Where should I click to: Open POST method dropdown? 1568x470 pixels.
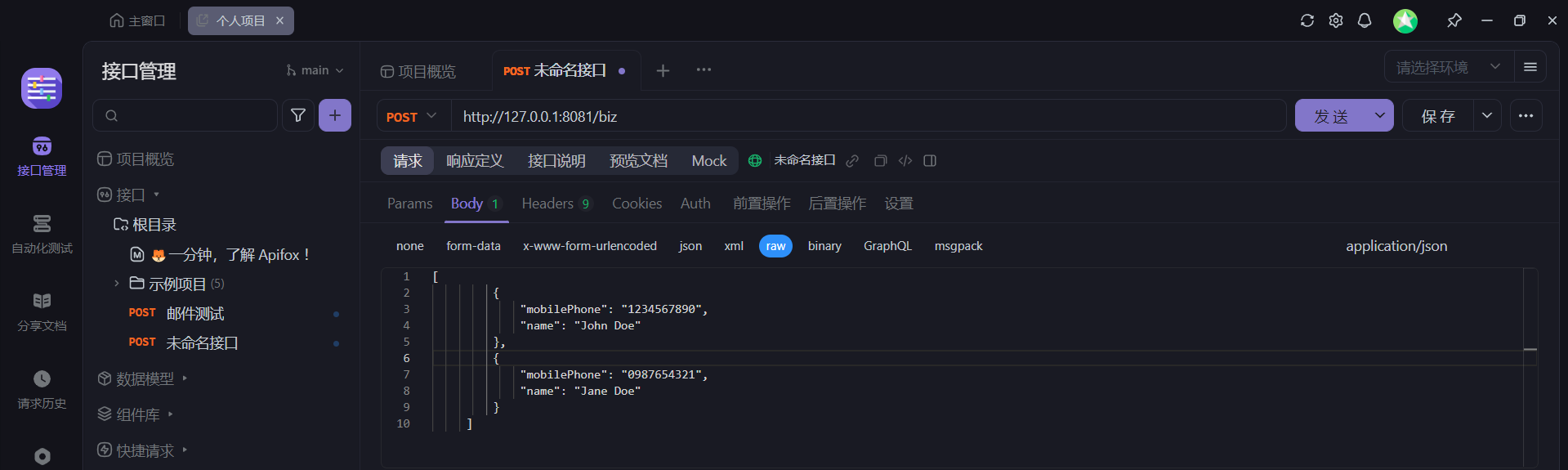pos(413,116)
